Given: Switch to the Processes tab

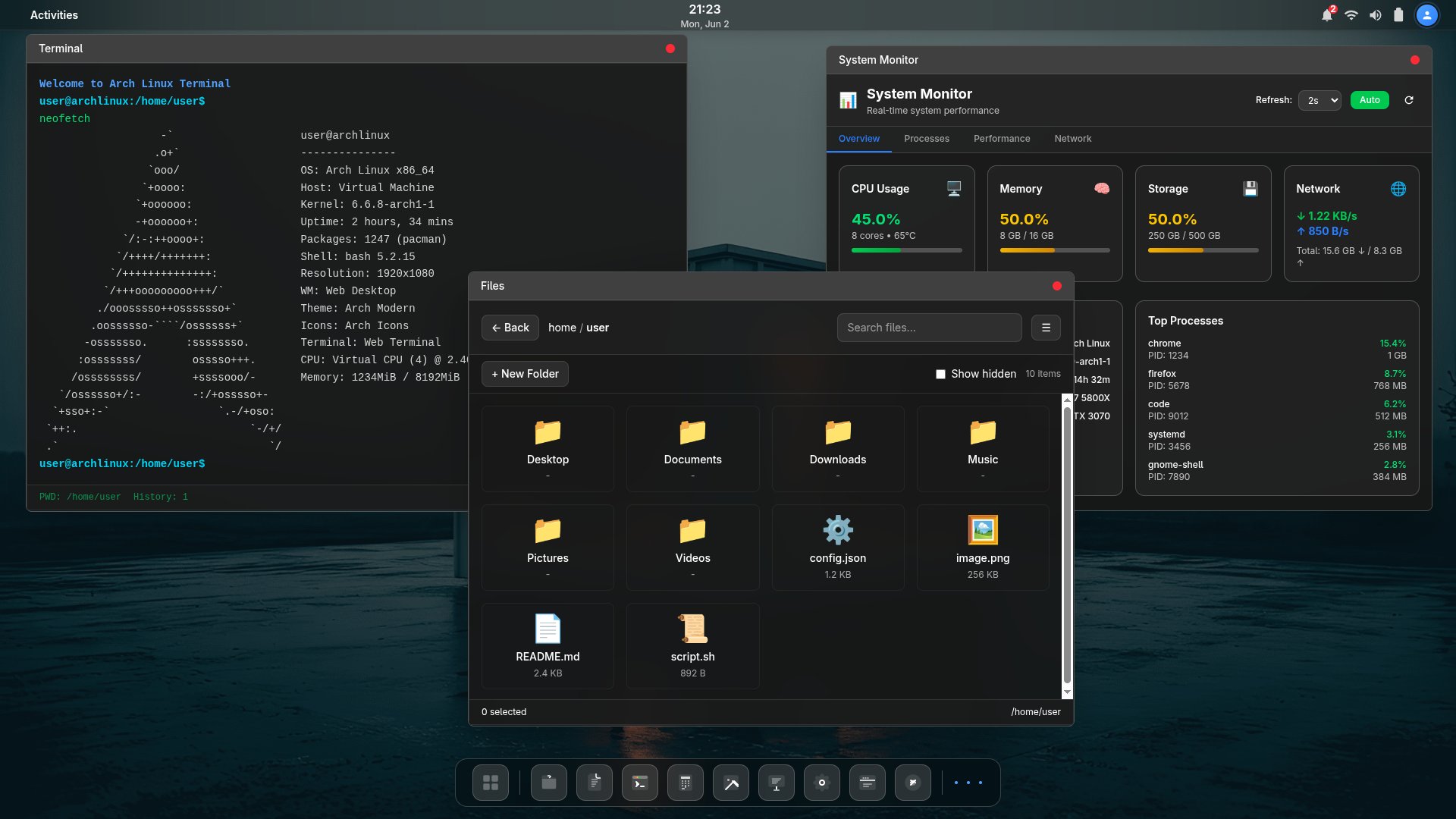Looking at the screenshot, I should pyautogui.click(x=926, y=139).
